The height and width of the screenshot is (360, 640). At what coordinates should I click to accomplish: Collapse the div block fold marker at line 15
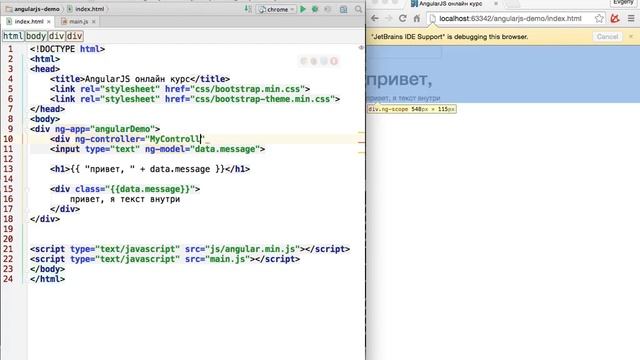(27, 189)
